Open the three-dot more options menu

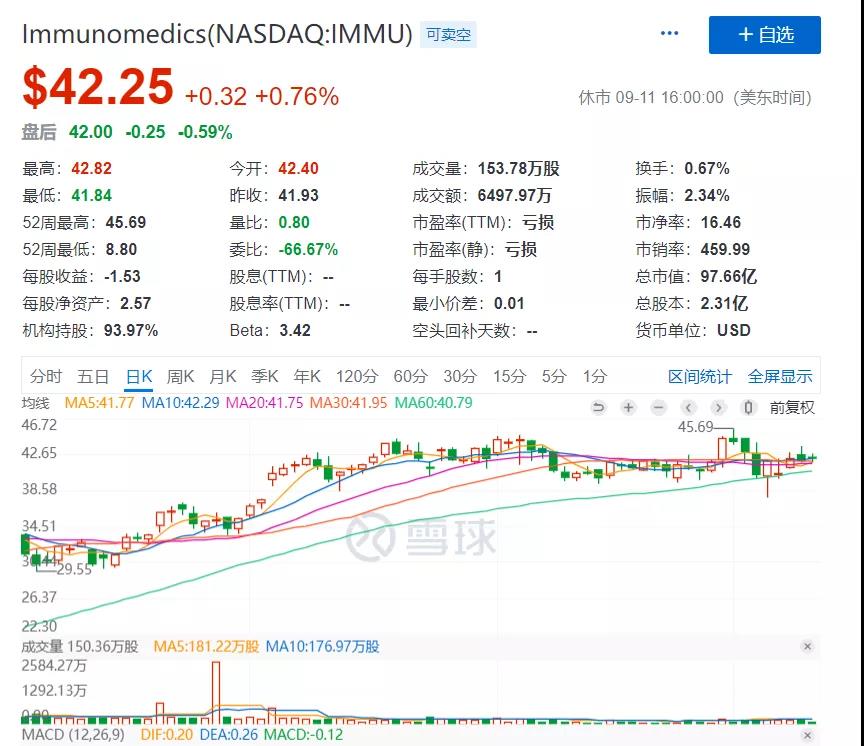[x=669, y=34]
